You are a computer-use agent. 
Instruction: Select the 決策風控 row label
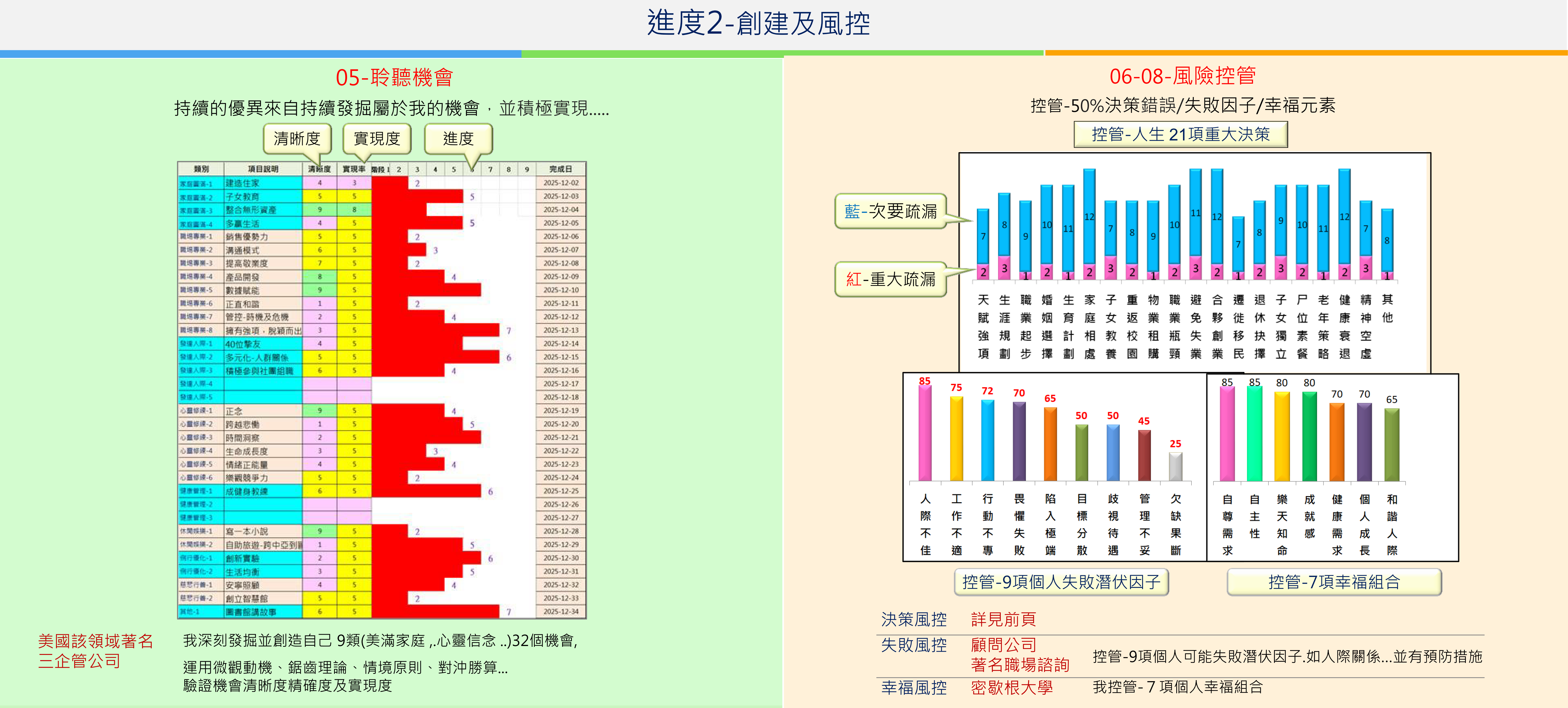tap(914, 619)
